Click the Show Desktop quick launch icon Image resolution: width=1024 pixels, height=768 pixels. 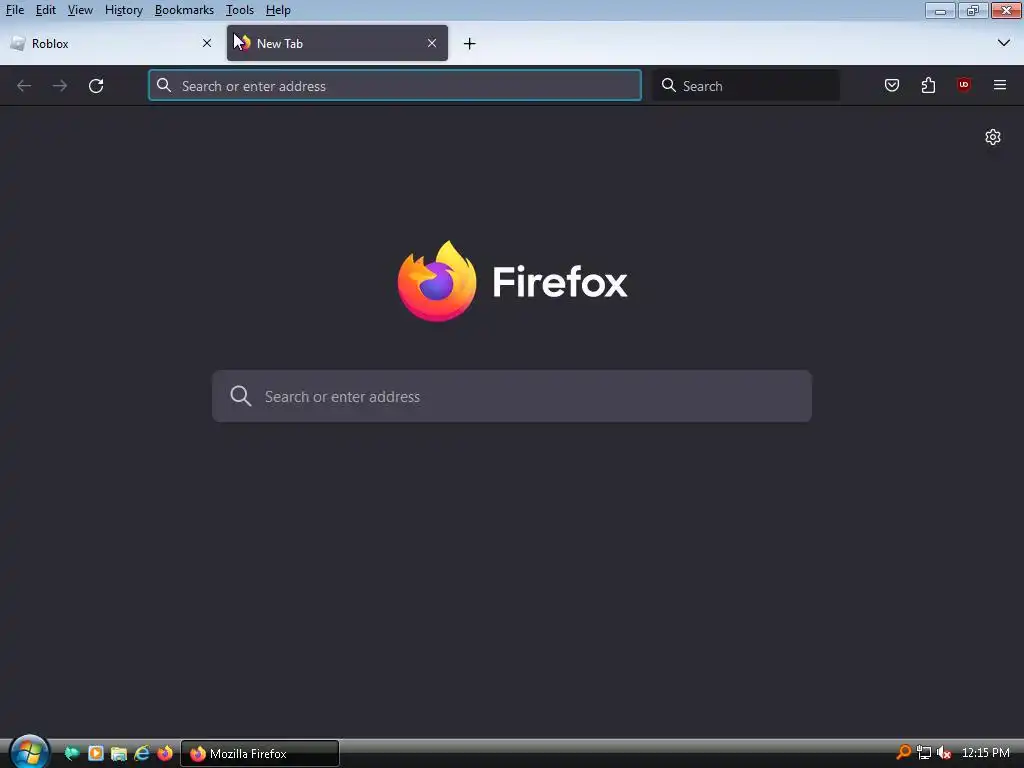(72, 753)
